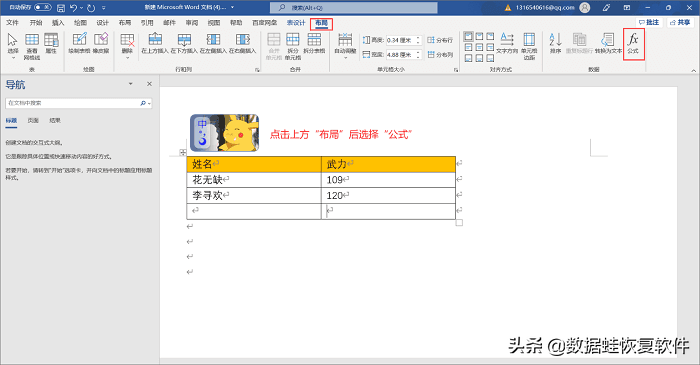
Task: Open 单元格大小 group dialog launcher
Action: [x=456, y=70]
